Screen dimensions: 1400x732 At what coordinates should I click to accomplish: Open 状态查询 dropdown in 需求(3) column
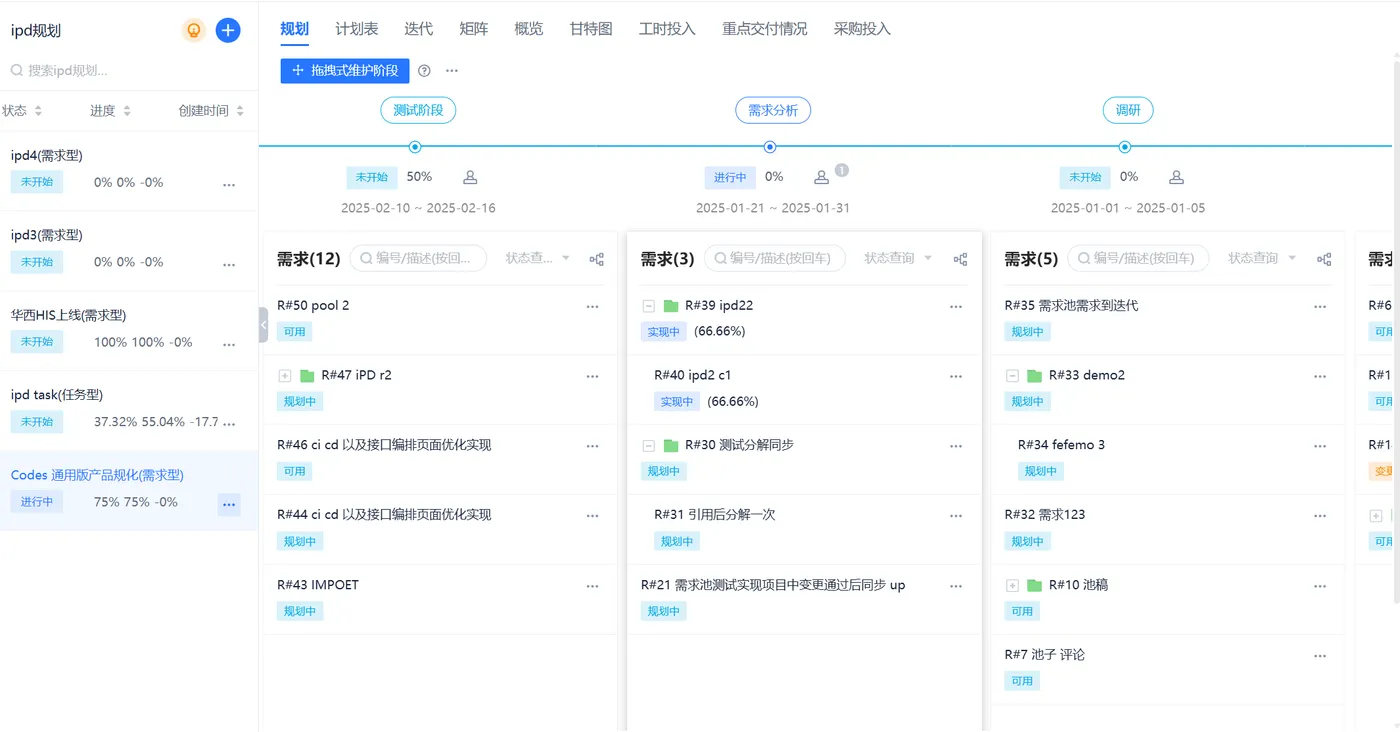[x=897, y=258]
